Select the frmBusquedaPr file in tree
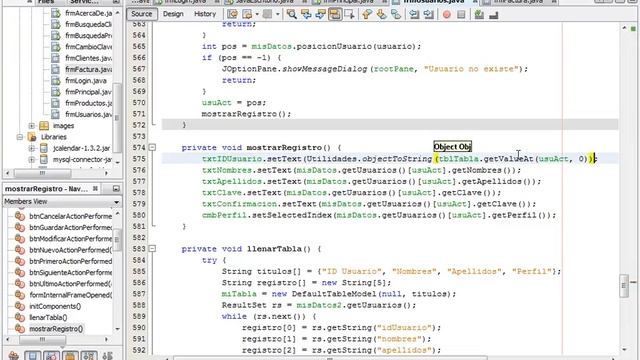Image resolution: width=640 pixels, height=360 pixels. 88,36
